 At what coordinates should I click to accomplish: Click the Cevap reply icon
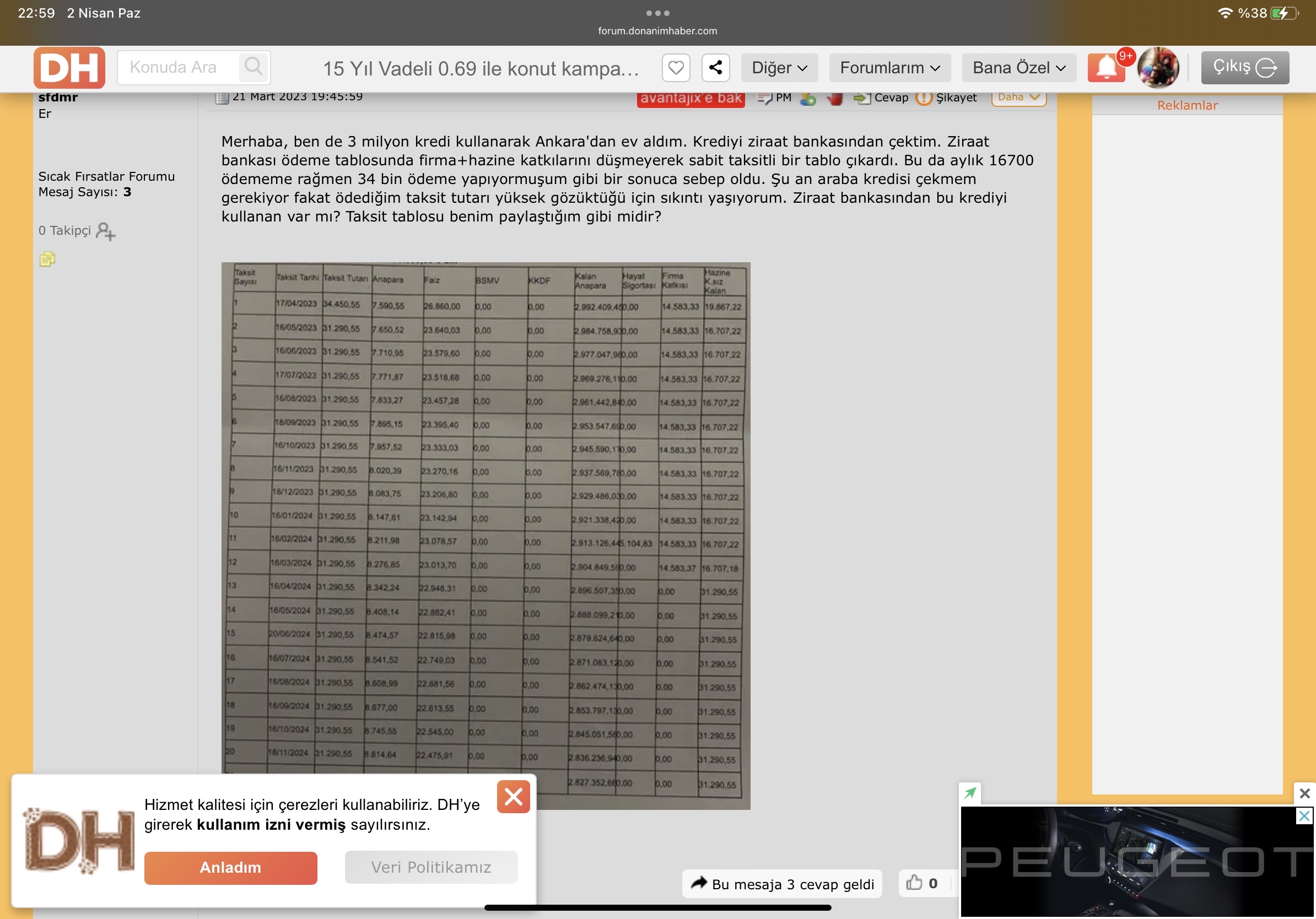(x=861, y=99)
